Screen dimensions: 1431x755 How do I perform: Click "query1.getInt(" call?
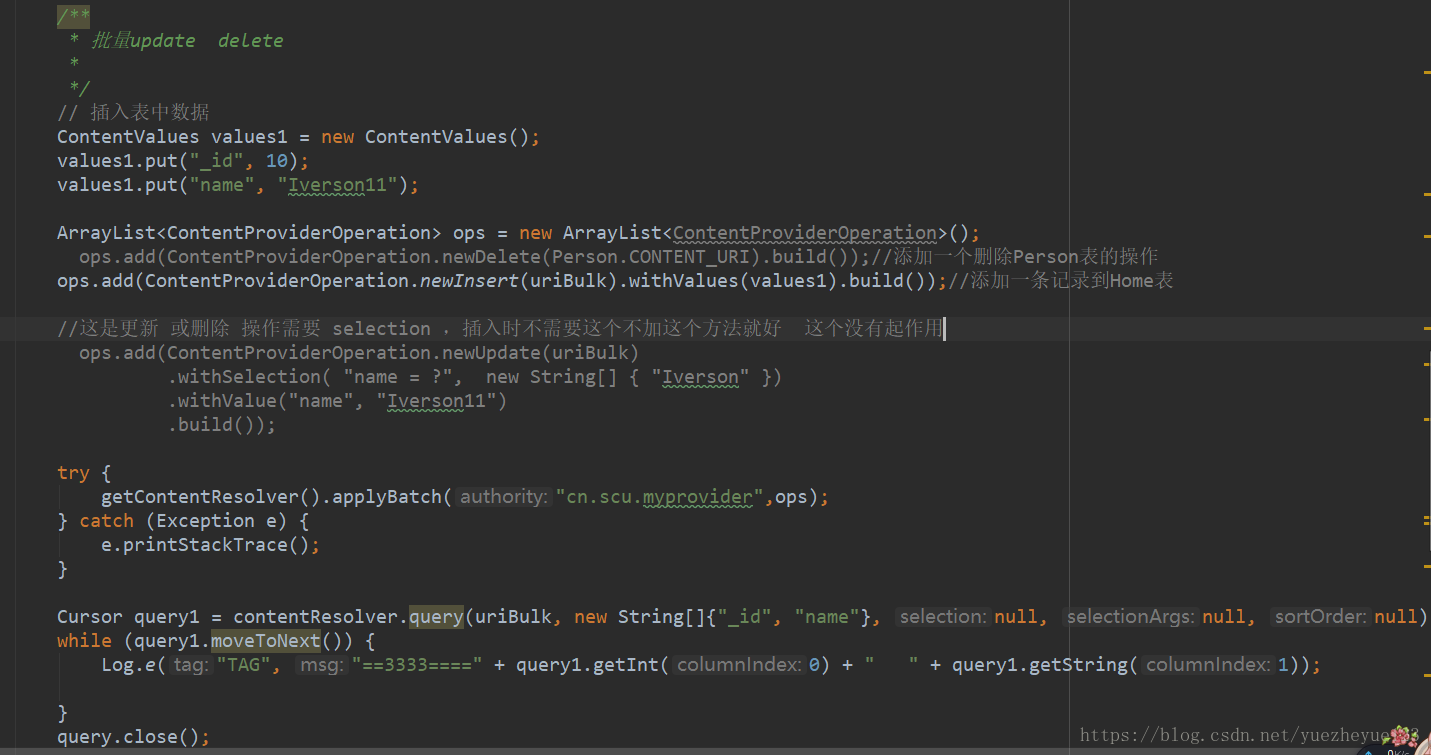593,665
